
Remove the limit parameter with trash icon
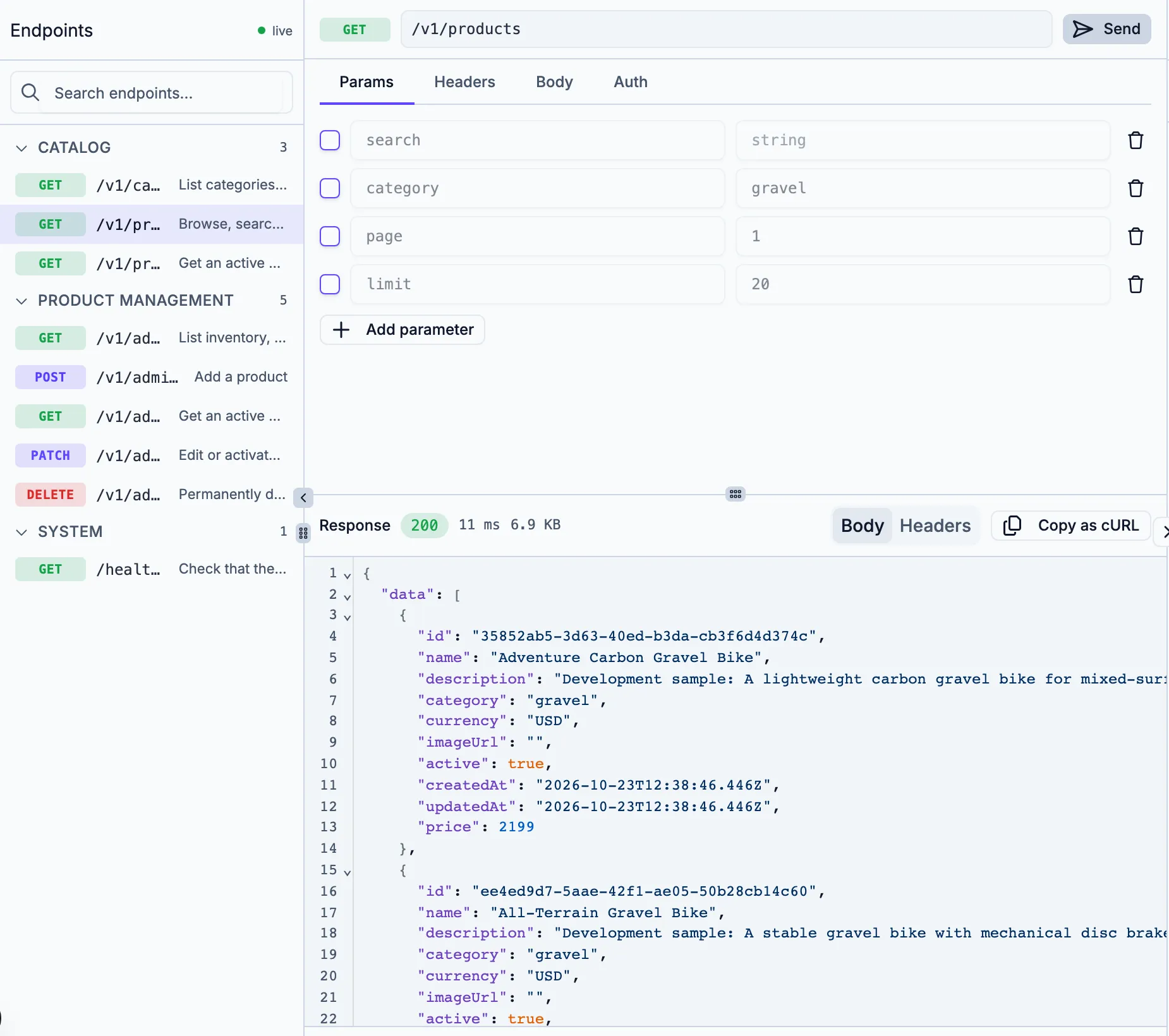(x=1136, y=284)
